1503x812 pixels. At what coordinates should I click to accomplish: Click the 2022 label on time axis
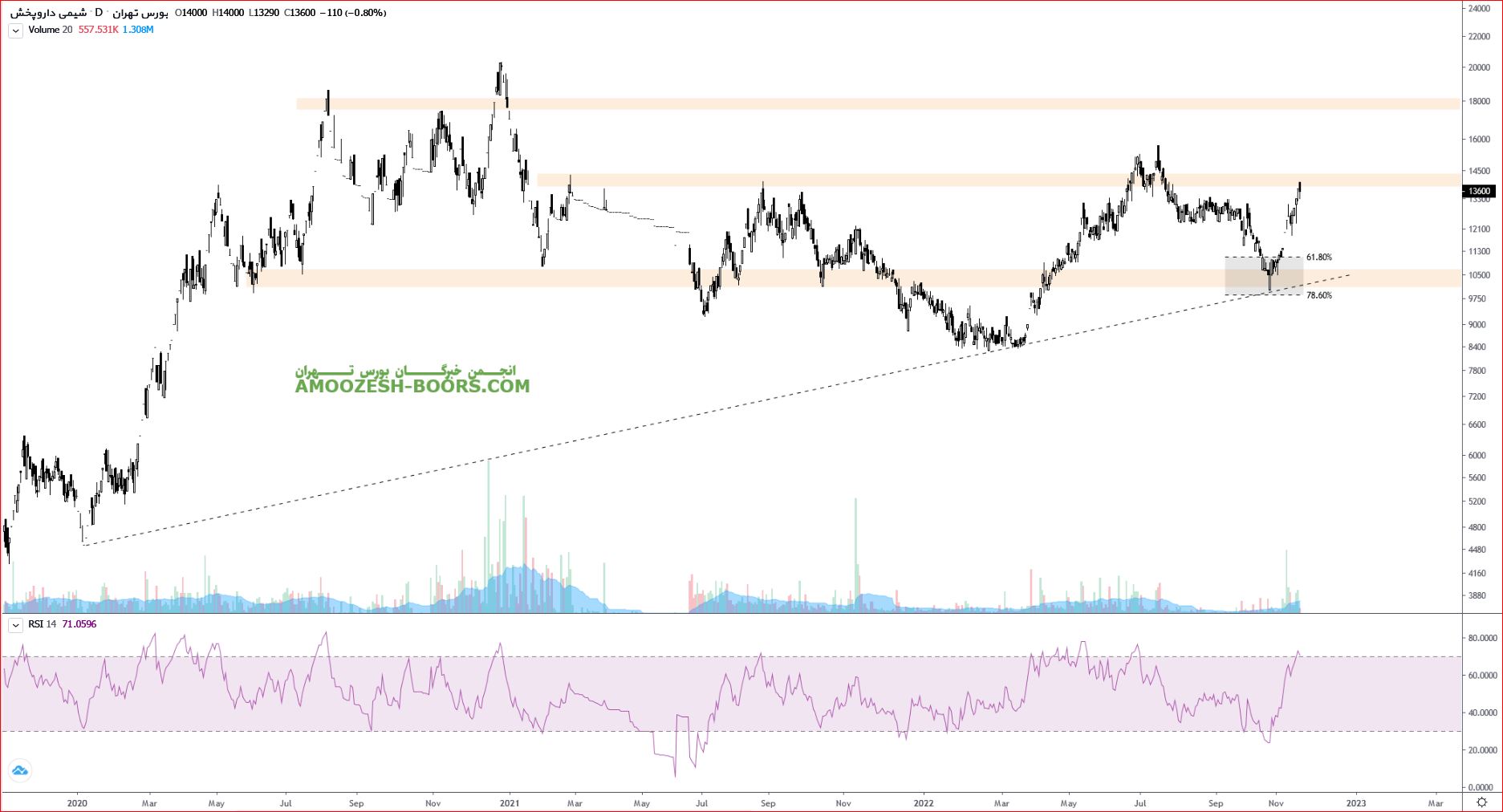(x=924, y=802)
